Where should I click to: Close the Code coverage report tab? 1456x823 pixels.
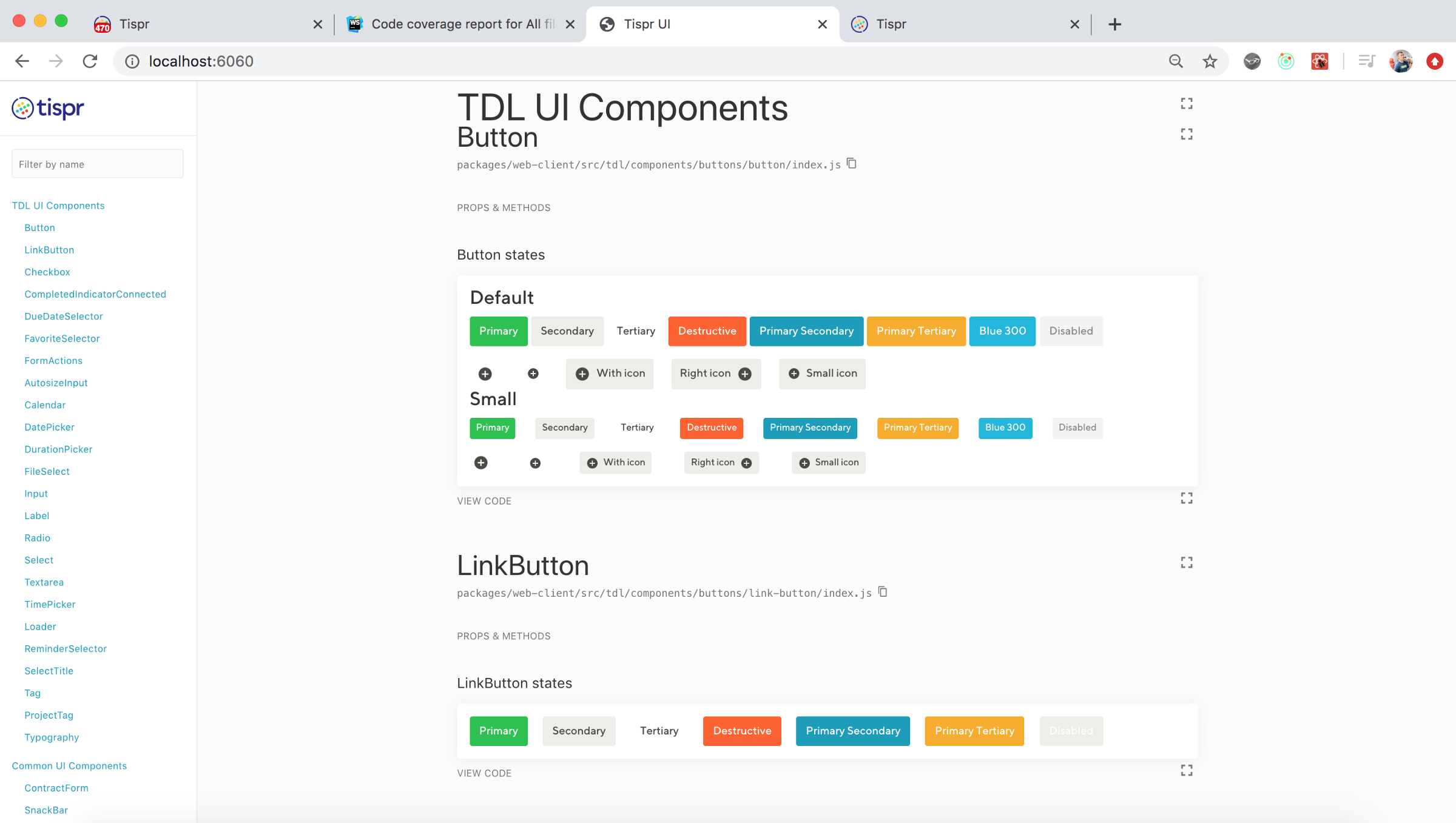[570, 24]
